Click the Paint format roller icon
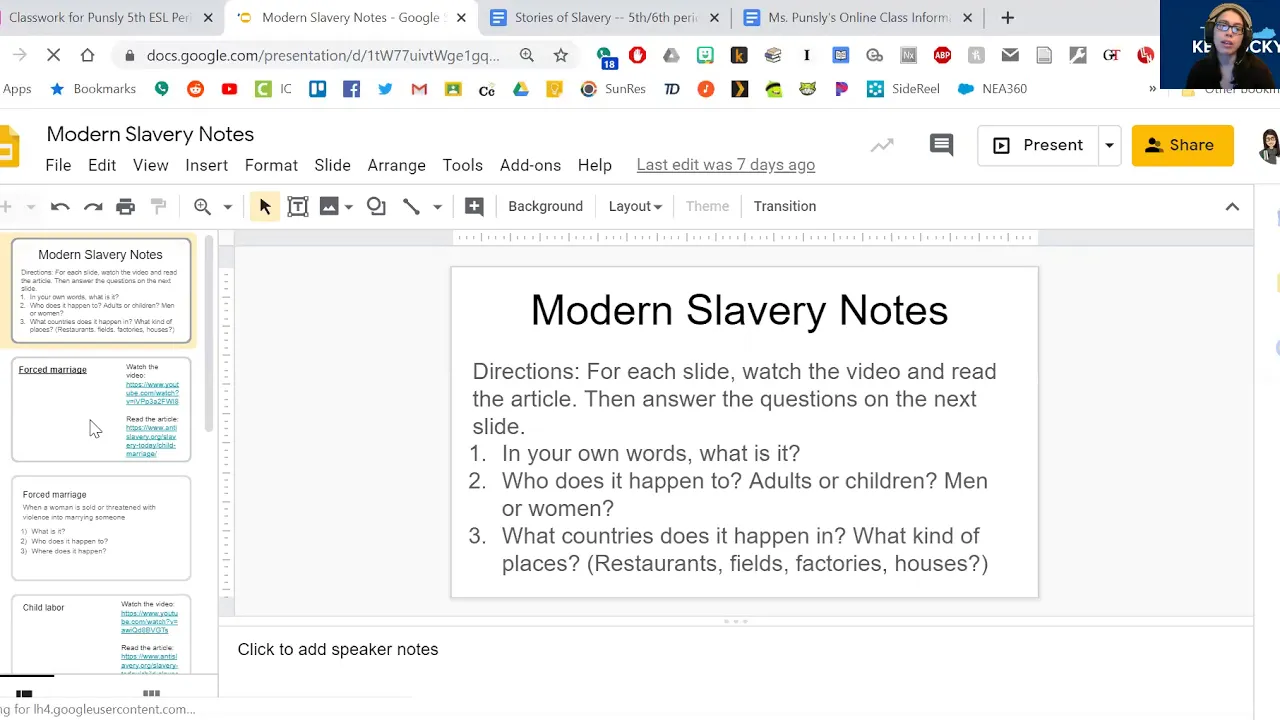The height and width of the screenshot is (720, 1280). tap(158, 207)
